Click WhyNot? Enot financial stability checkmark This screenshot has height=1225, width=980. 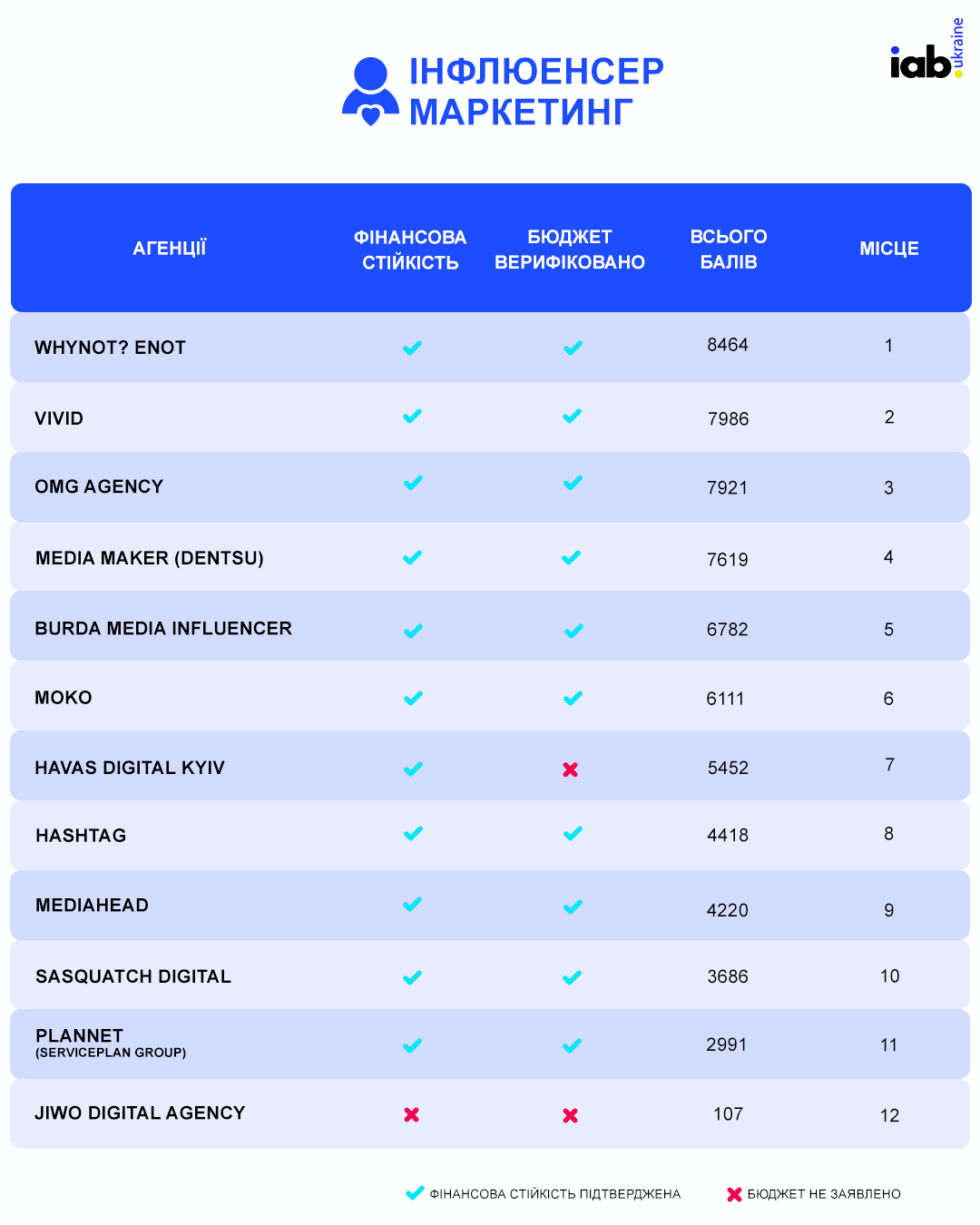coord(413,348)
